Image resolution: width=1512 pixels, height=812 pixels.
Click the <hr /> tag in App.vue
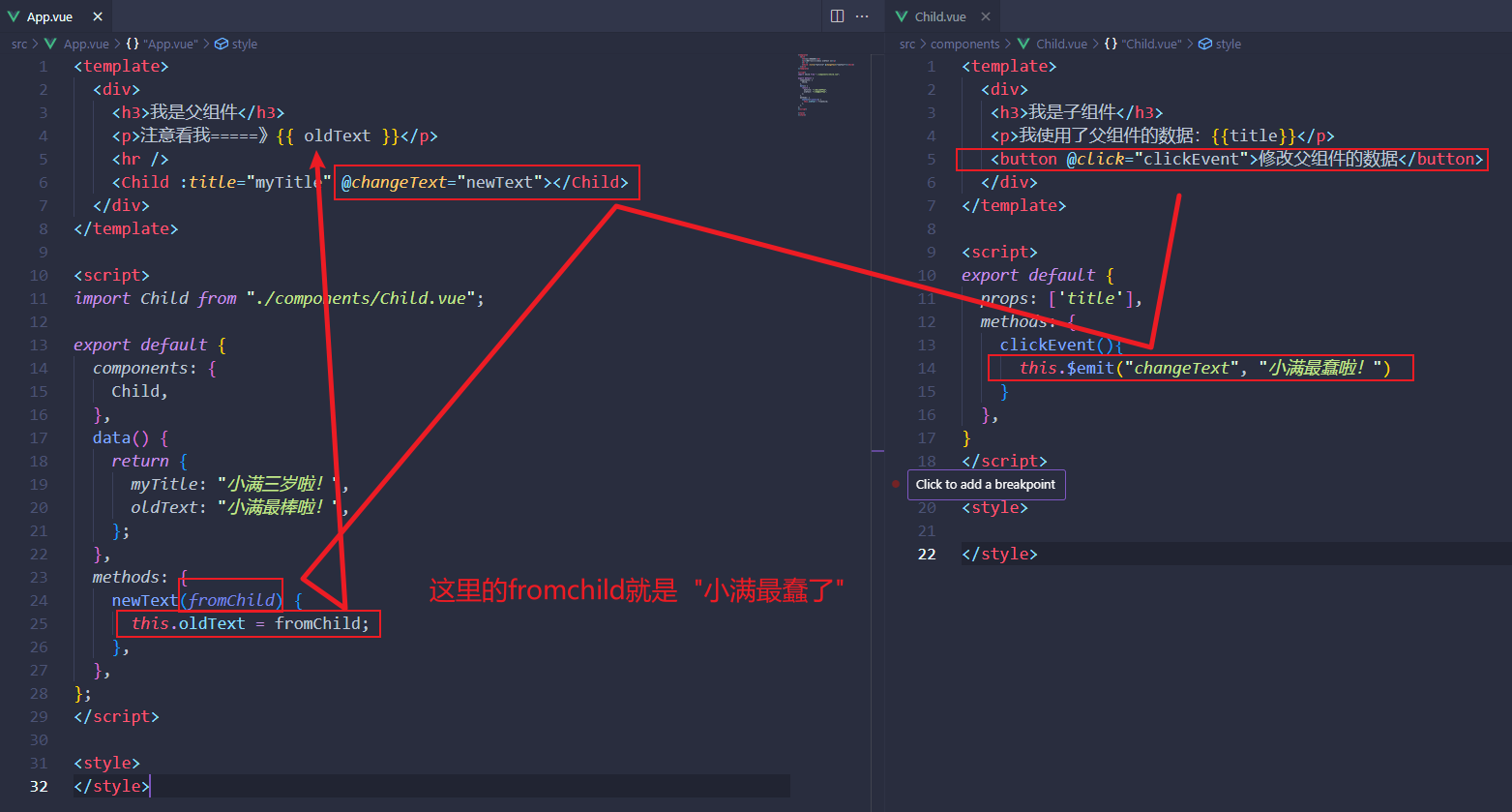tap(140, 159)
